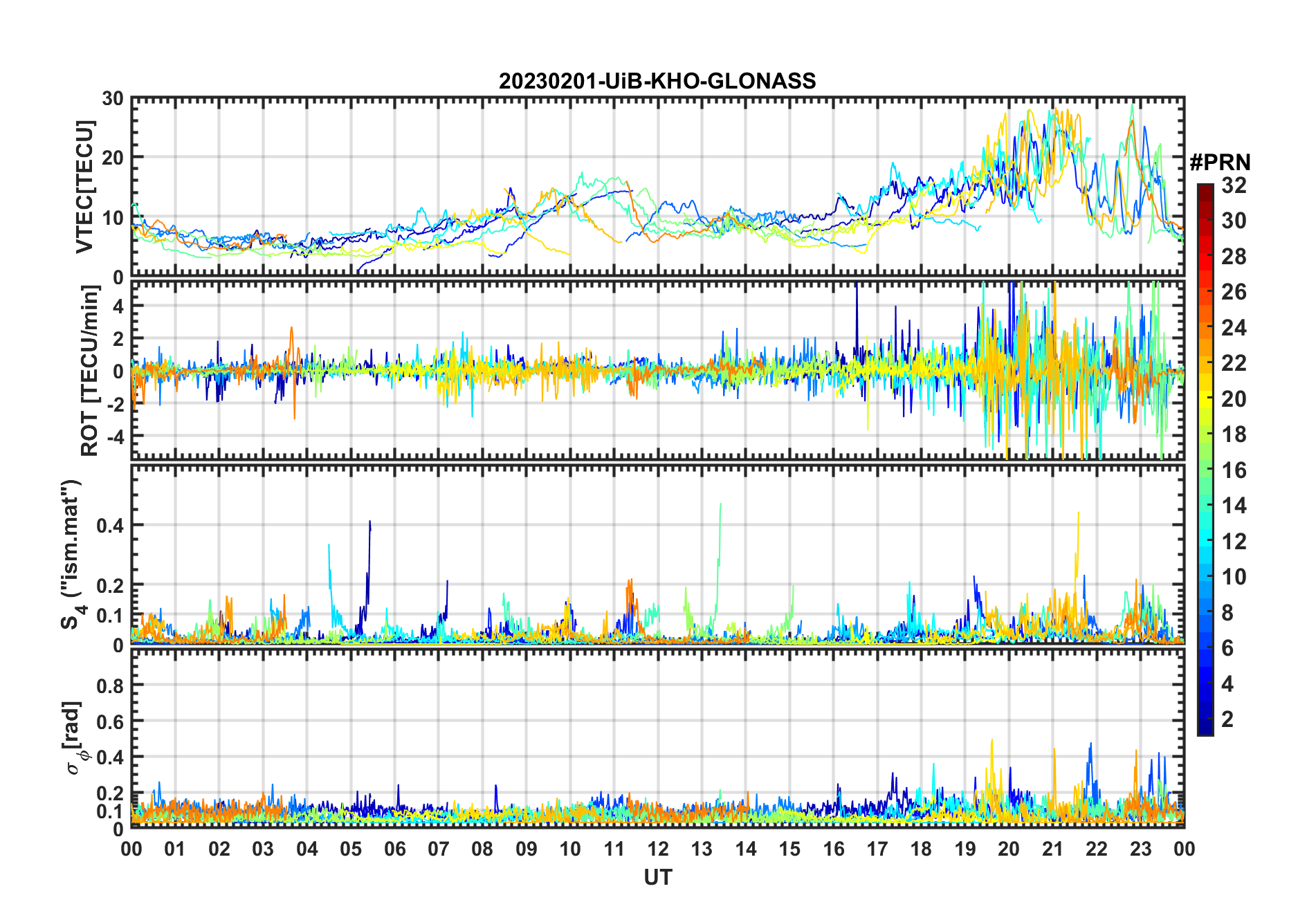This screenshot has width=1316, height=920.
Task: Pick colorbar tick label 22
Action: click(1234, 363)
